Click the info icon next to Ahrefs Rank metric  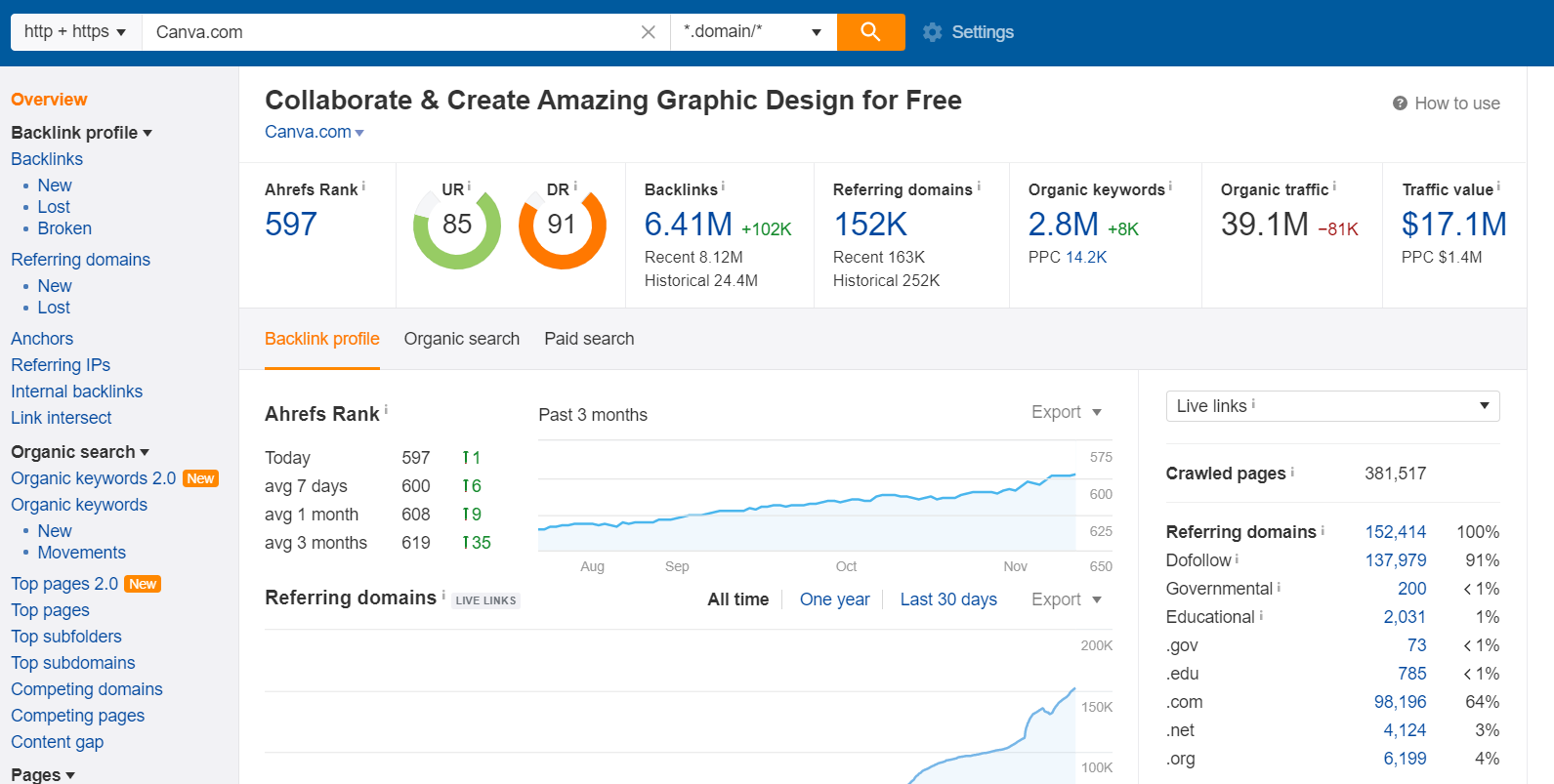pyautogui.click(x=364, y=186)
